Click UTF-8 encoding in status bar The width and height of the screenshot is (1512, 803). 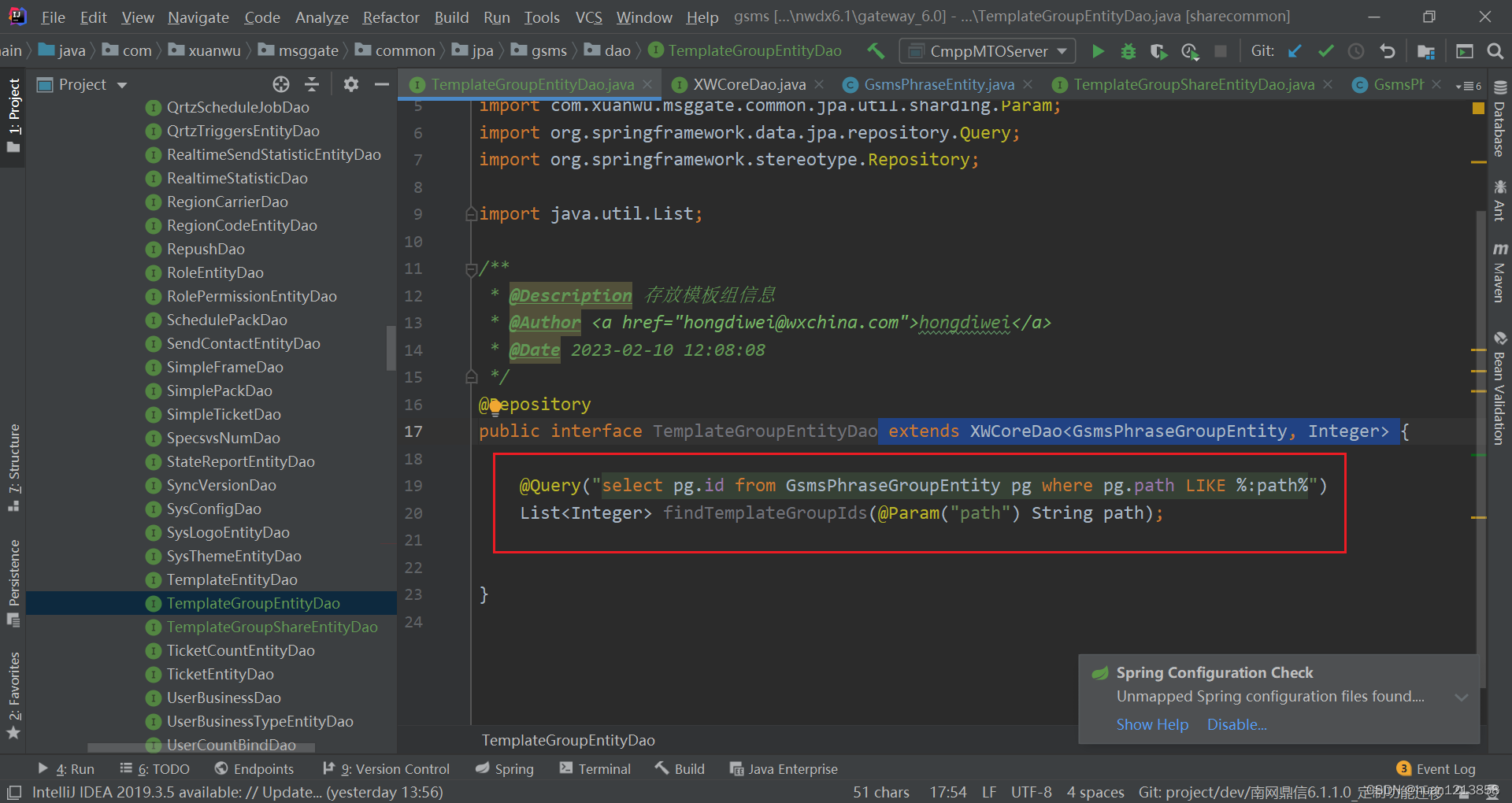(x=1031, y=792)
